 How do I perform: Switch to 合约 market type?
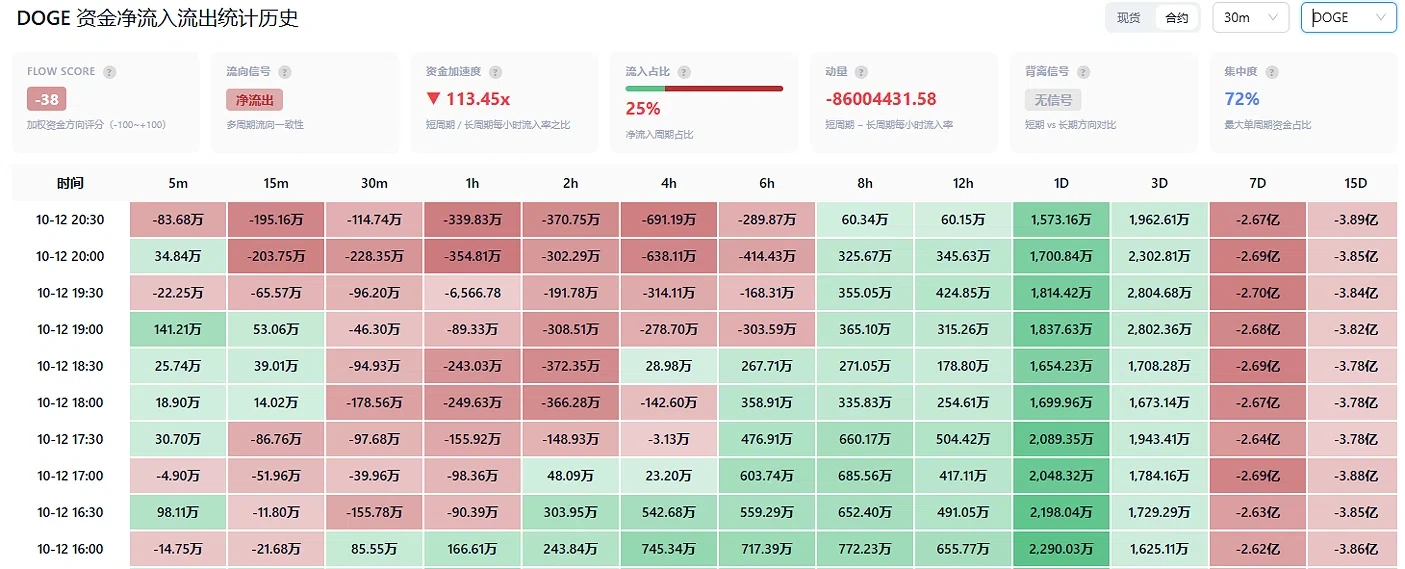coord(1176,18)
